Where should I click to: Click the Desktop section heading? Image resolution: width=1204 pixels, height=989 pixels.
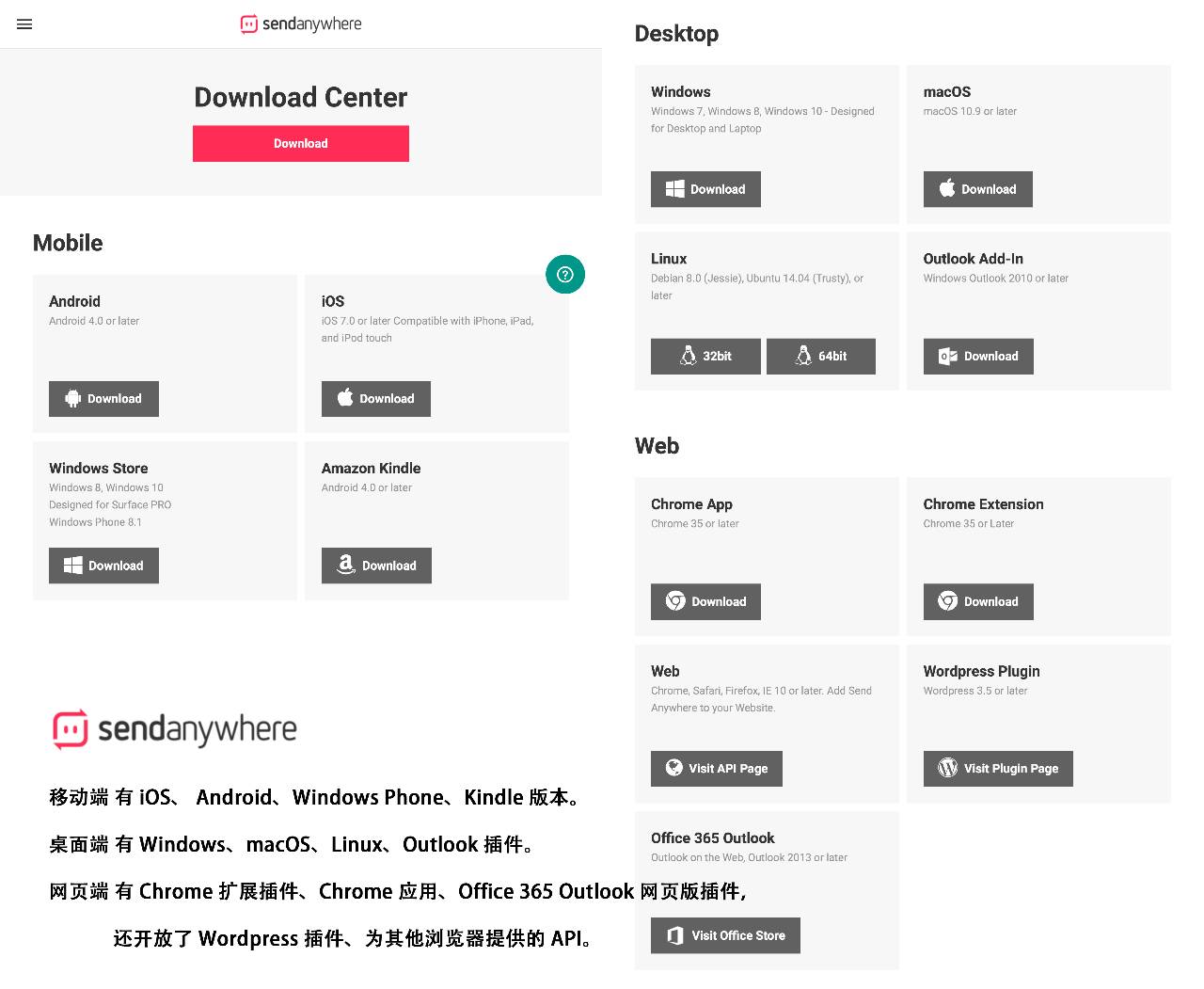coord(677,34)
